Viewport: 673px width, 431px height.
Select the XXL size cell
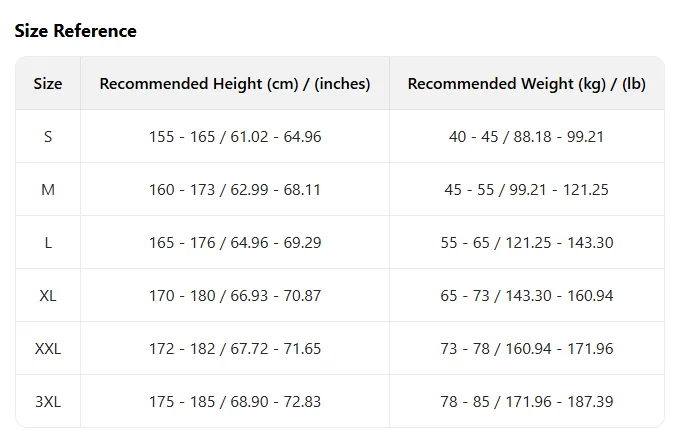48,349
